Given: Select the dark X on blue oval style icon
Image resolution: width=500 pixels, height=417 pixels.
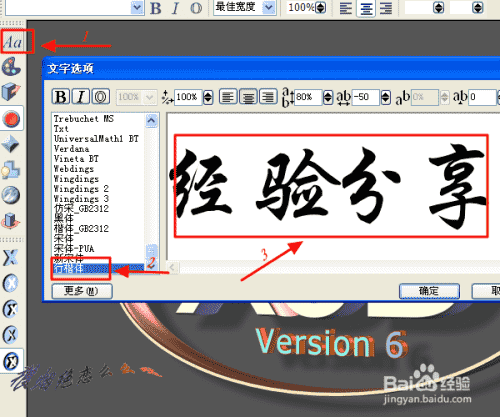Looking at the screenshot, I should (x=11, y=335).
